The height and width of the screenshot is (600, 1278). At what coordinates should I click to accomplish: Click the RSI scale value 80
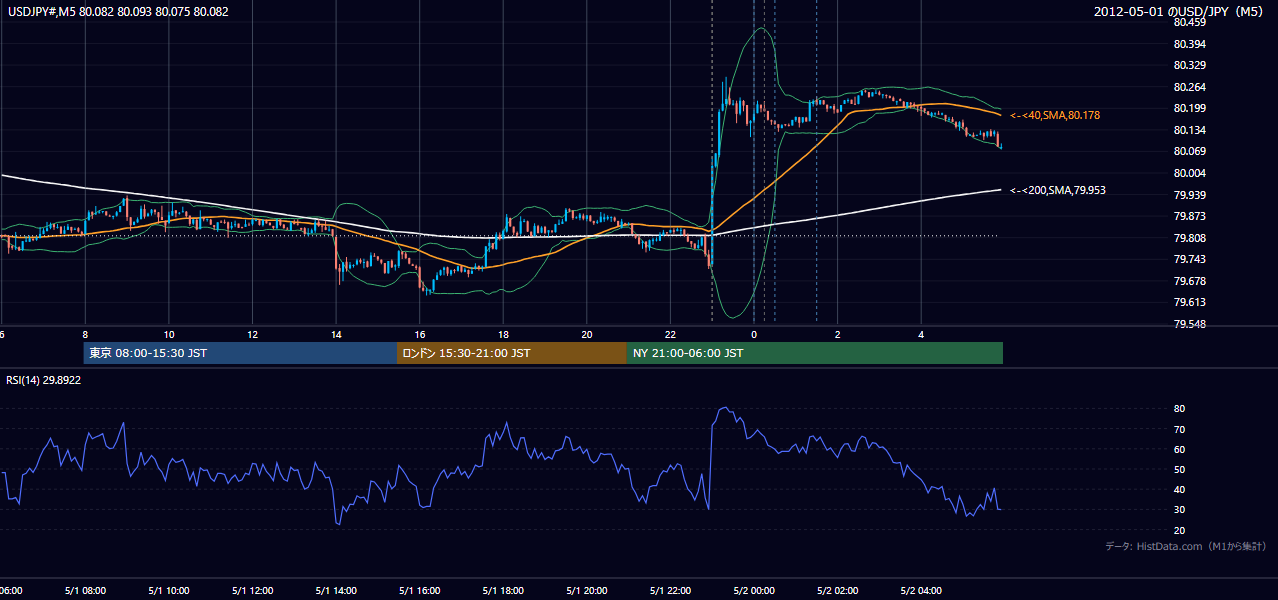(1179, 409)
